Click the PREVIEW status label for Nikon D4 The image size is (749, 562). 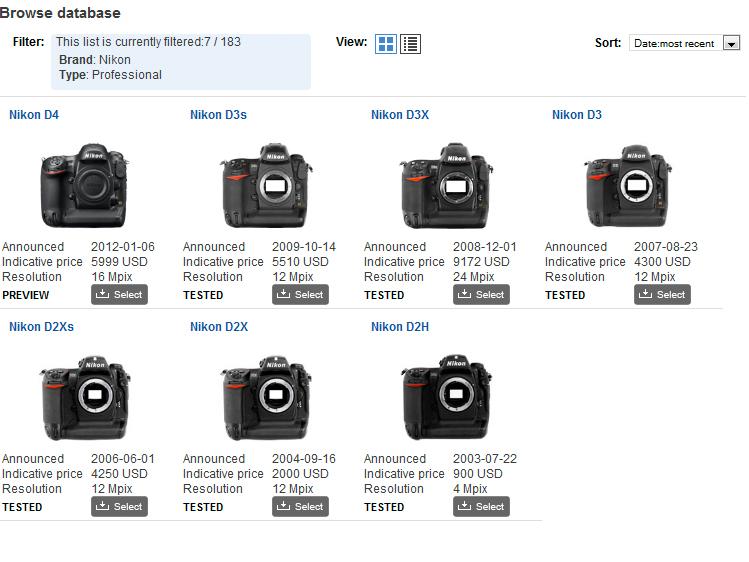[26, 295]
